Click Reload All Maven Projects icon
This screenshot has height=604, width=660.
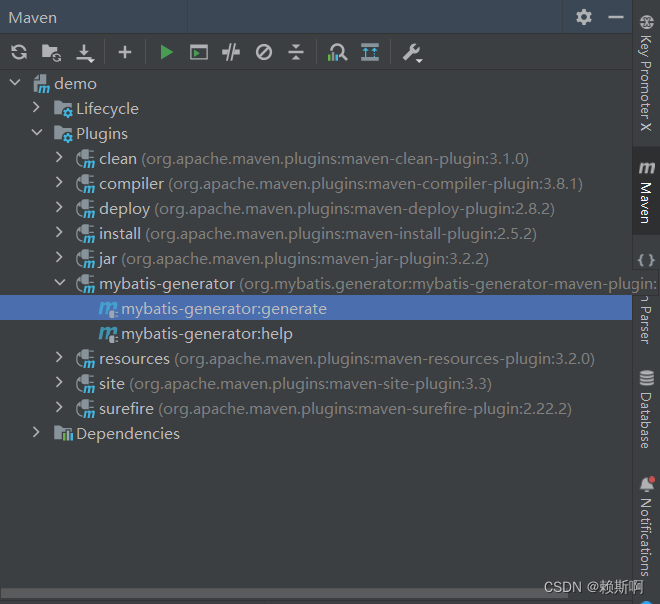(19, 52)
